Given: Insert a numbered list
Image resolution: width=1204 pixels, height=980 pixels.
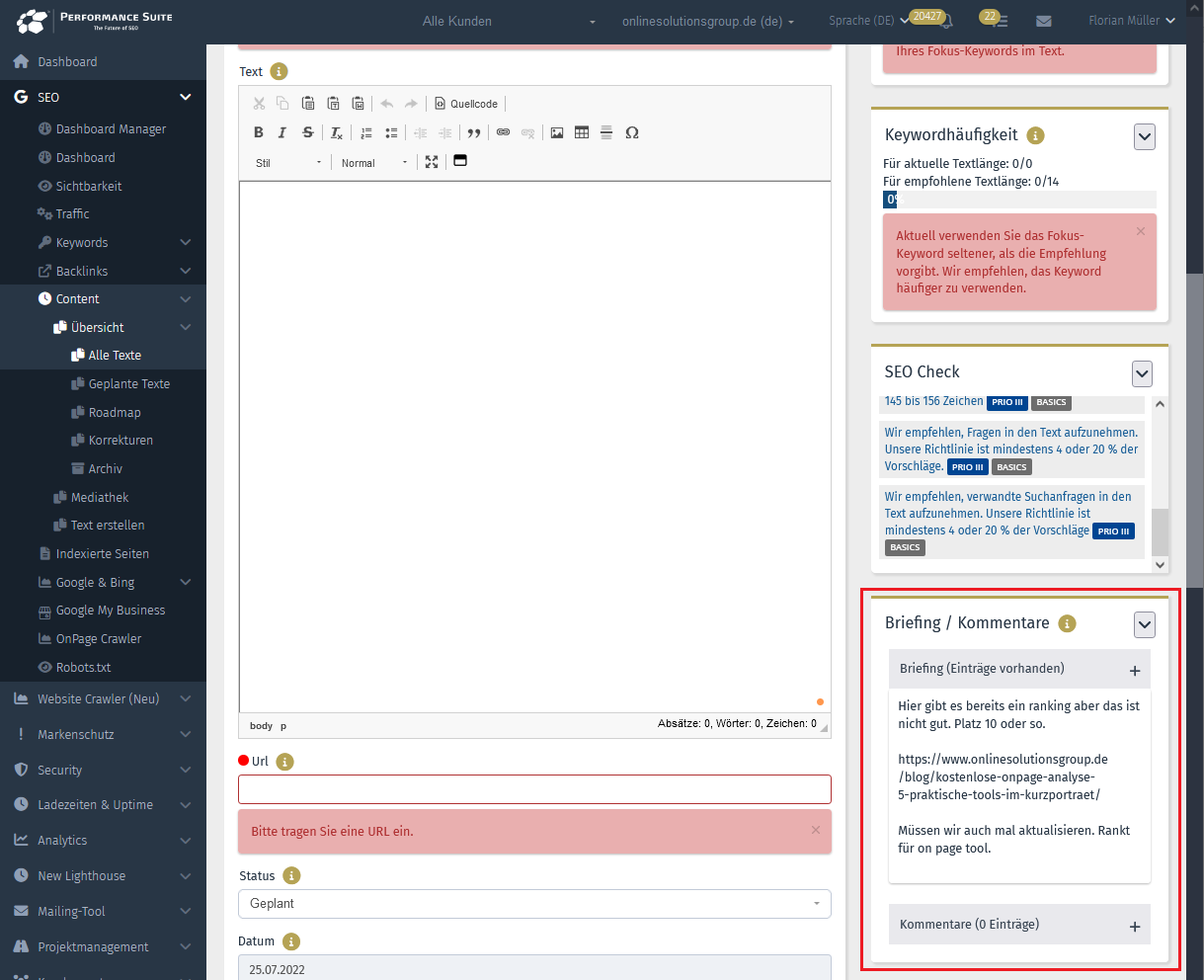Looking at the screenshot, I should (366, 132).
